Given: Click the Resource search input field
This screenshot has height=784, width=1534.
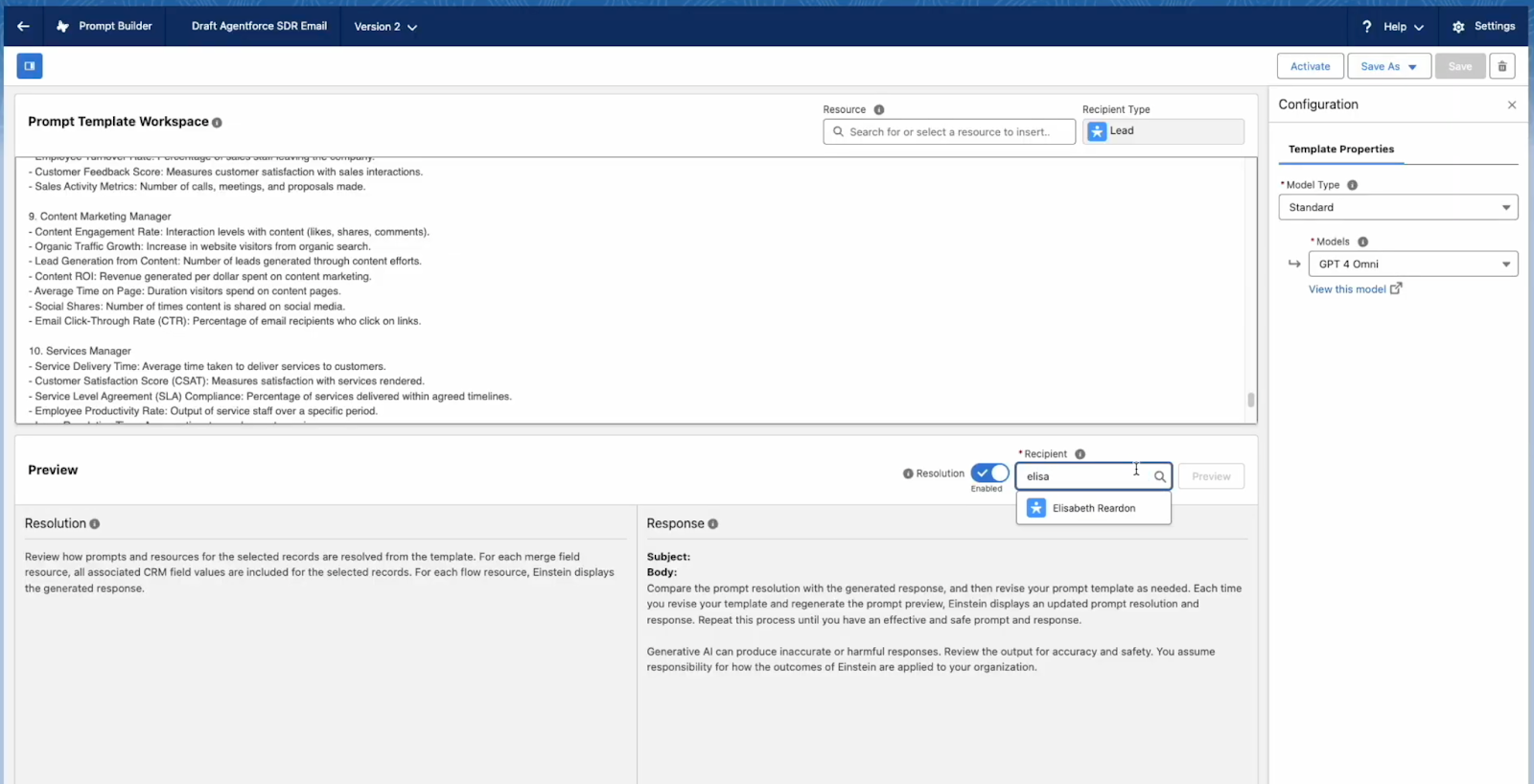Looking at the screenshot, I should pyautogui.click(x=949, y=132).
